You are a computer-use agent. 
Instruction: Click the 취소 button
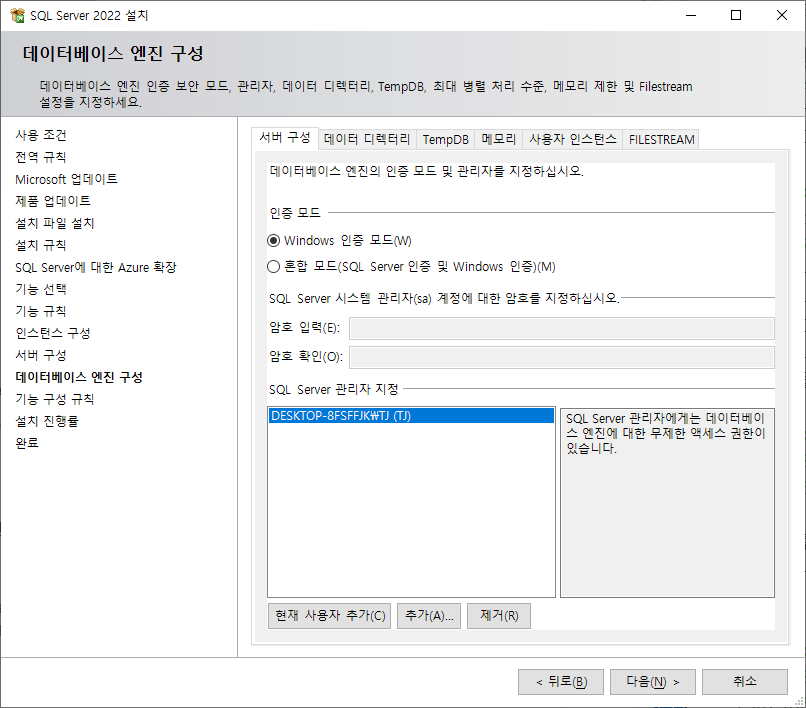pos(745,682)
